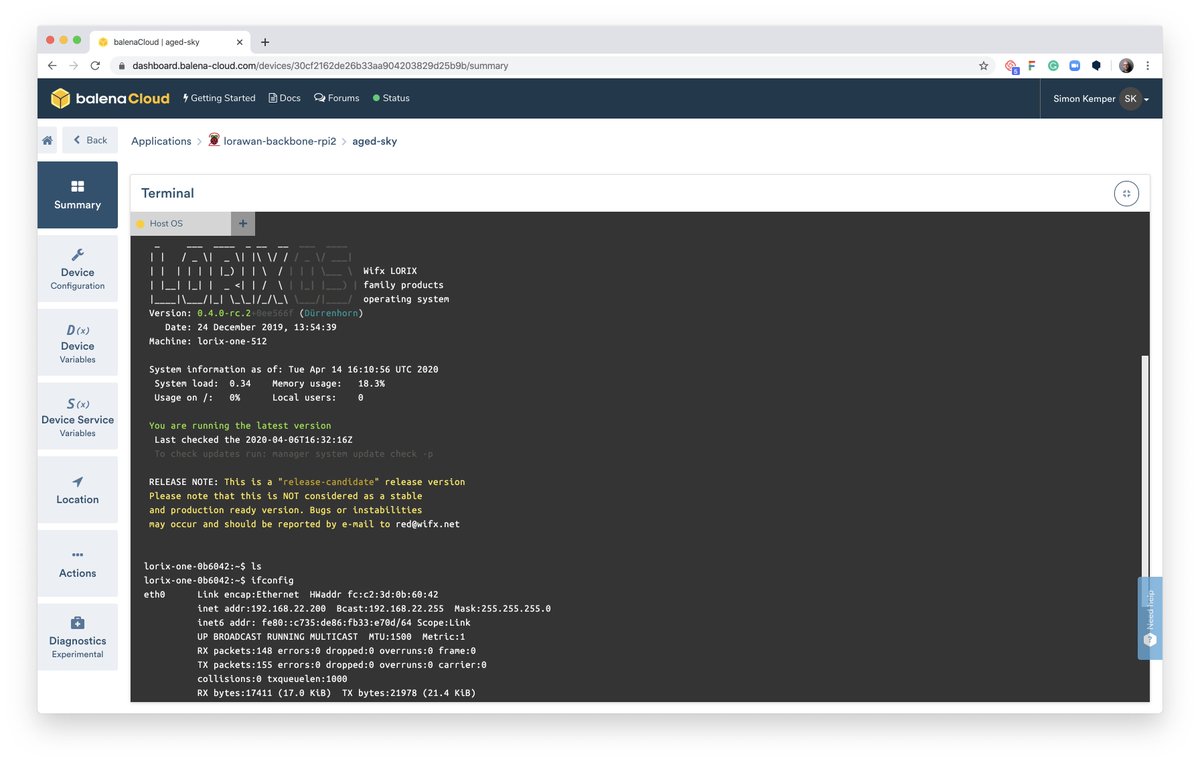
Task: Add a new terminal session tab
Action: click(243, 223)
